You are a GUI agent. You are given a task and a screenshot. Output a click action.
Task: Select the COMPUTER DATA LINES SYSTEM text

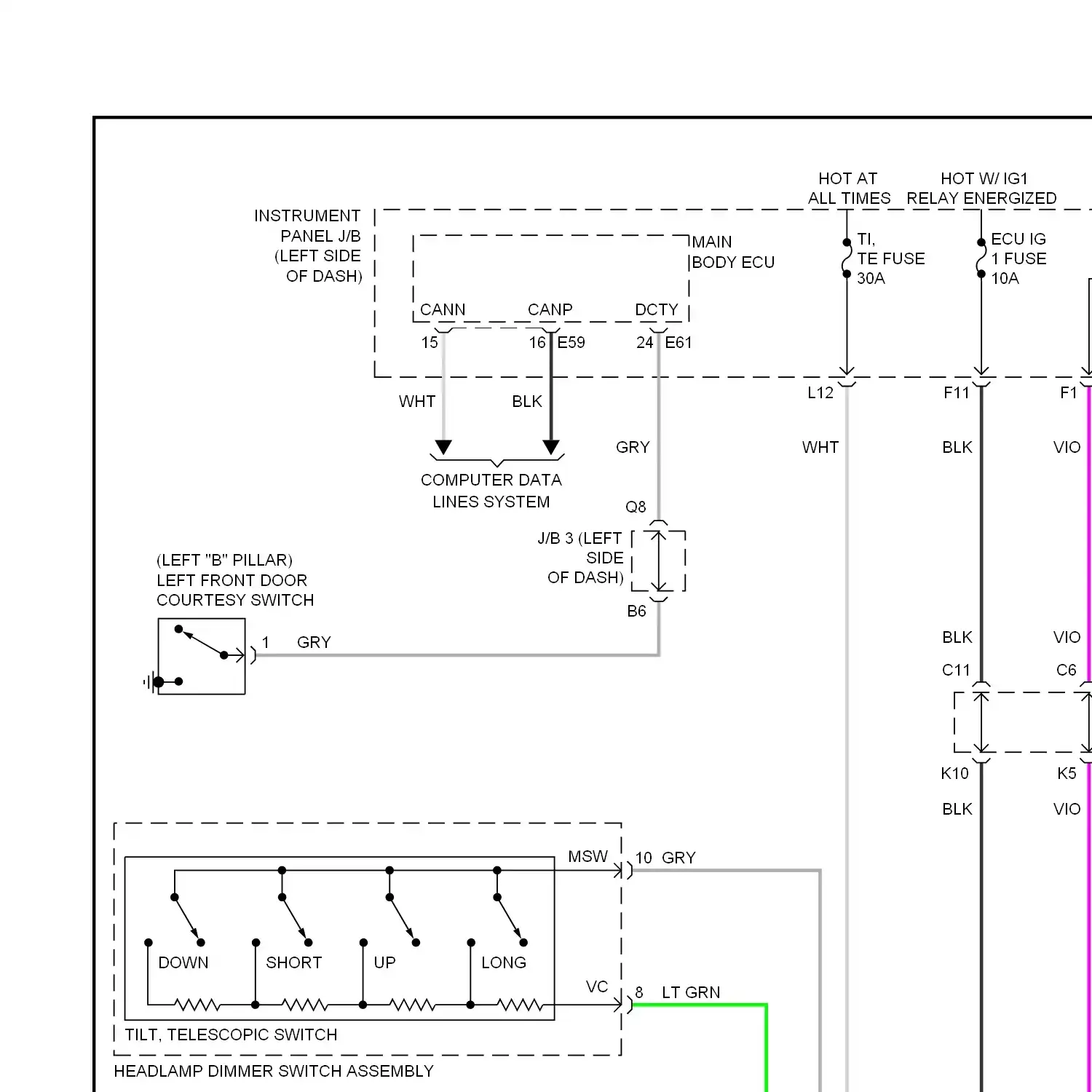491,491
